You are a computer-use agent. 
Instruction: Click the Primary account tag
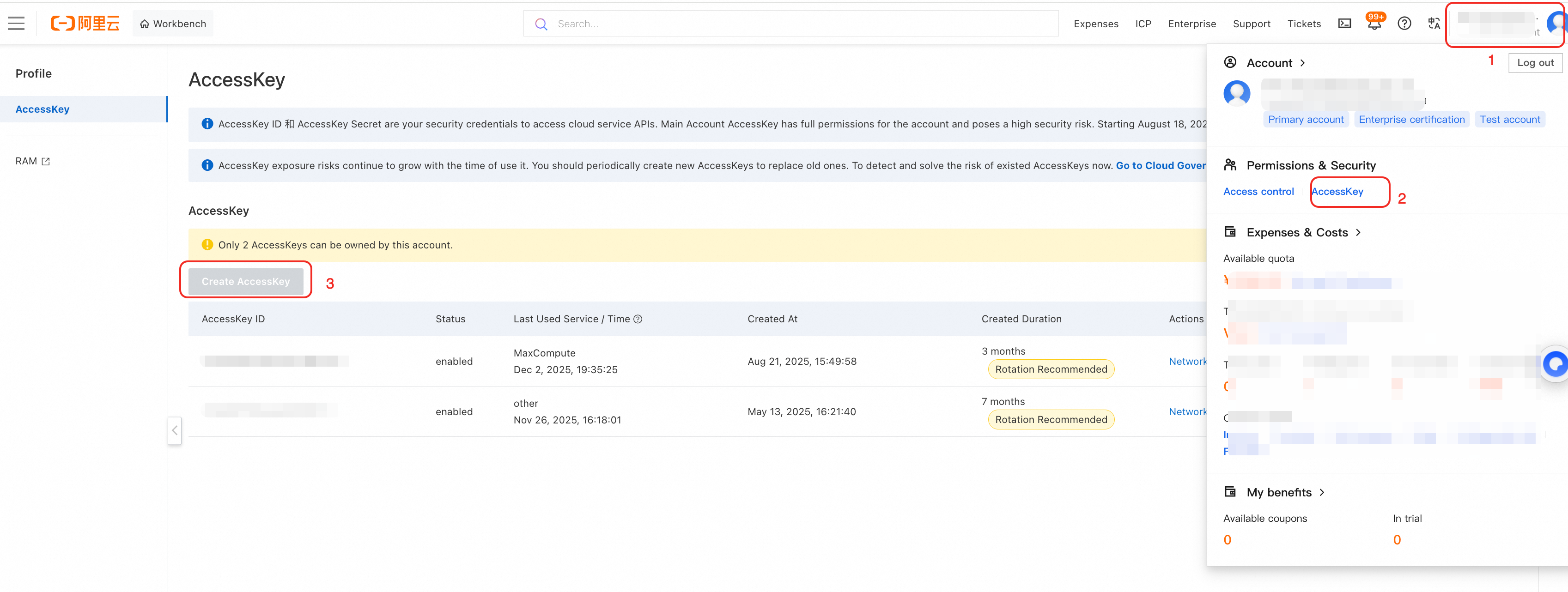pos(1306,119)
